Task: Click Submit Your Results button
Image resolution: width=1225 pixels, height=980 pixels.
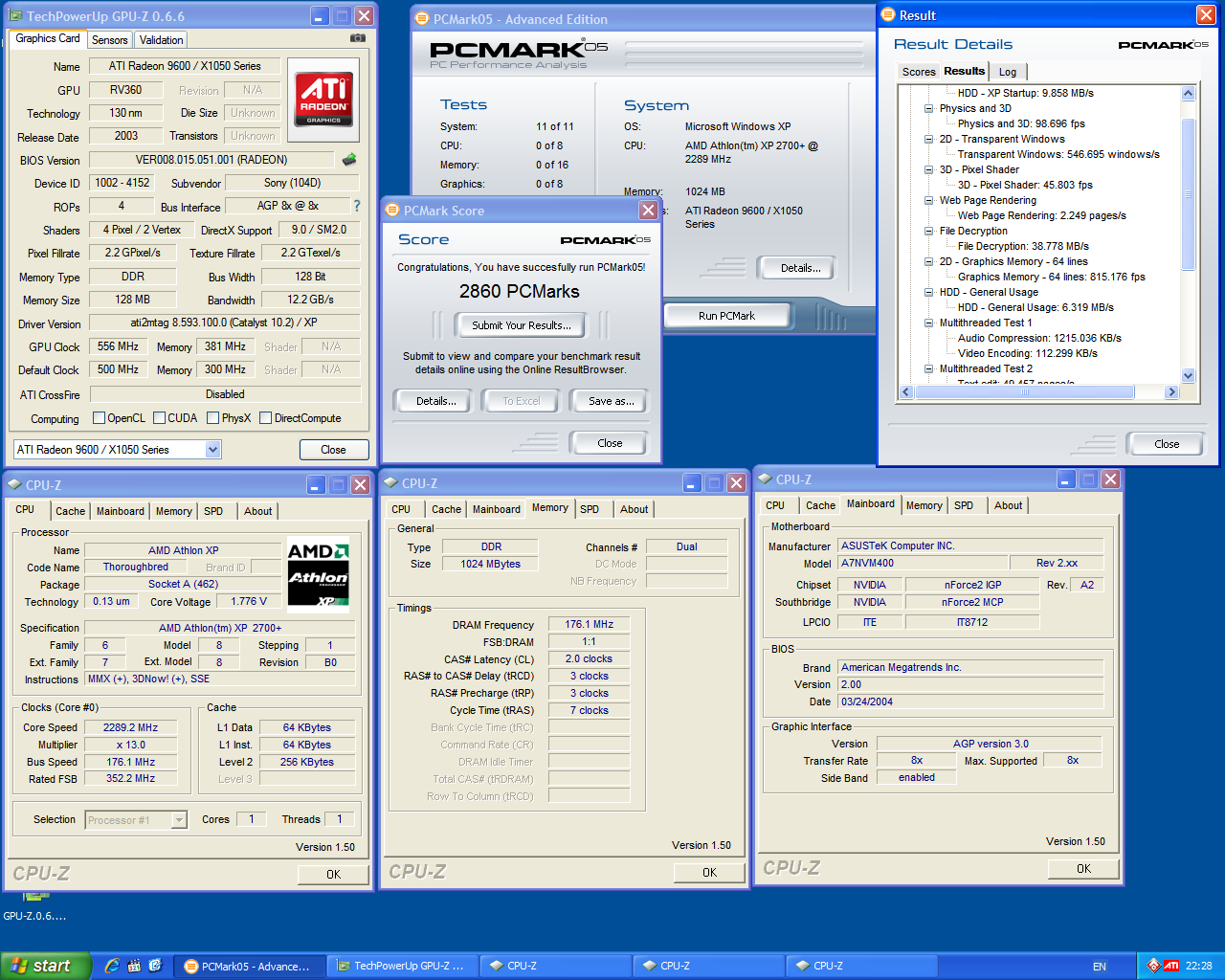Action: [521, 325]
